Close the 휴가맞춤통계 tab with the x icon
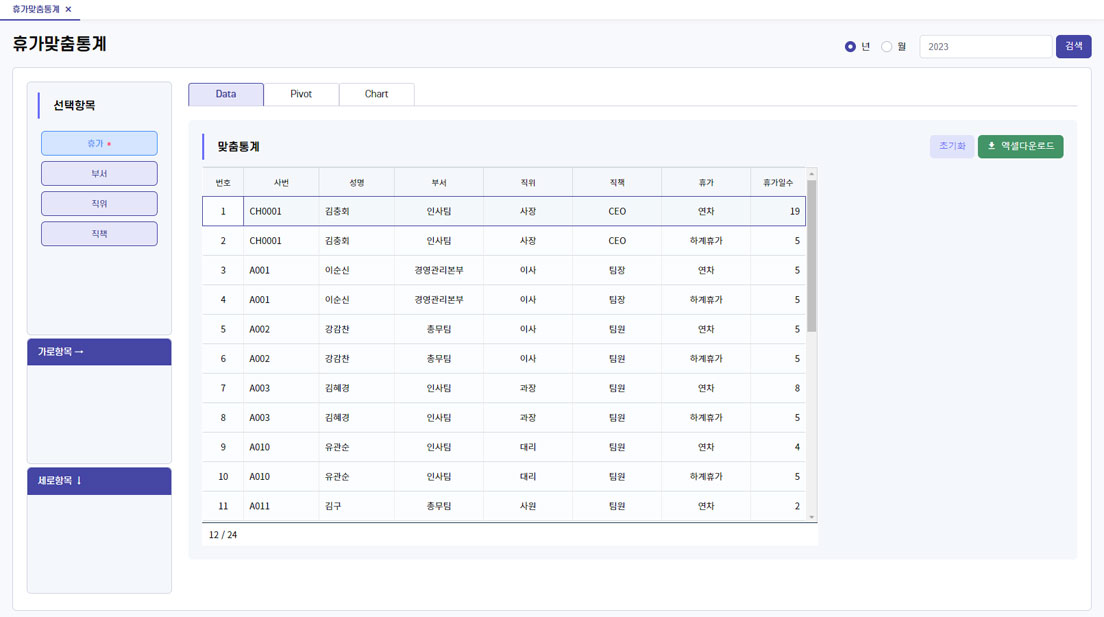Viewport: 1104px width, 617px height. [68, 9]
